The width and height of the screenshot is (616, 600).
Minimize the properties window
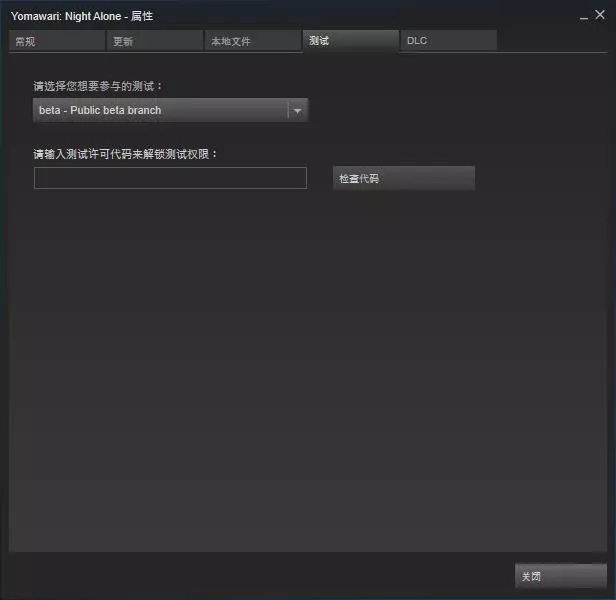(x=584, y=17)
